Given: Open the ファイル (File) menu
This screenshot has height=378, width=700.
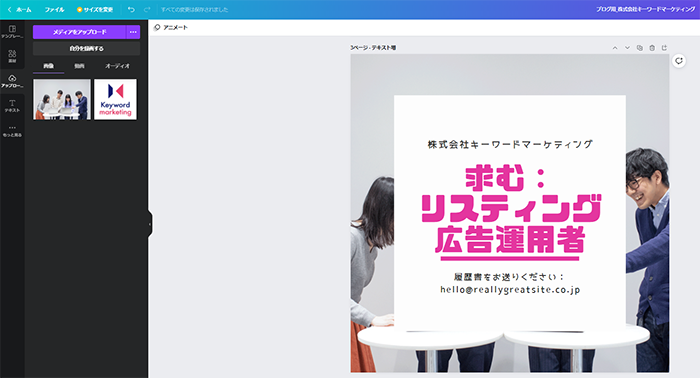Looking at the screenshot, I should click(54, 9).
